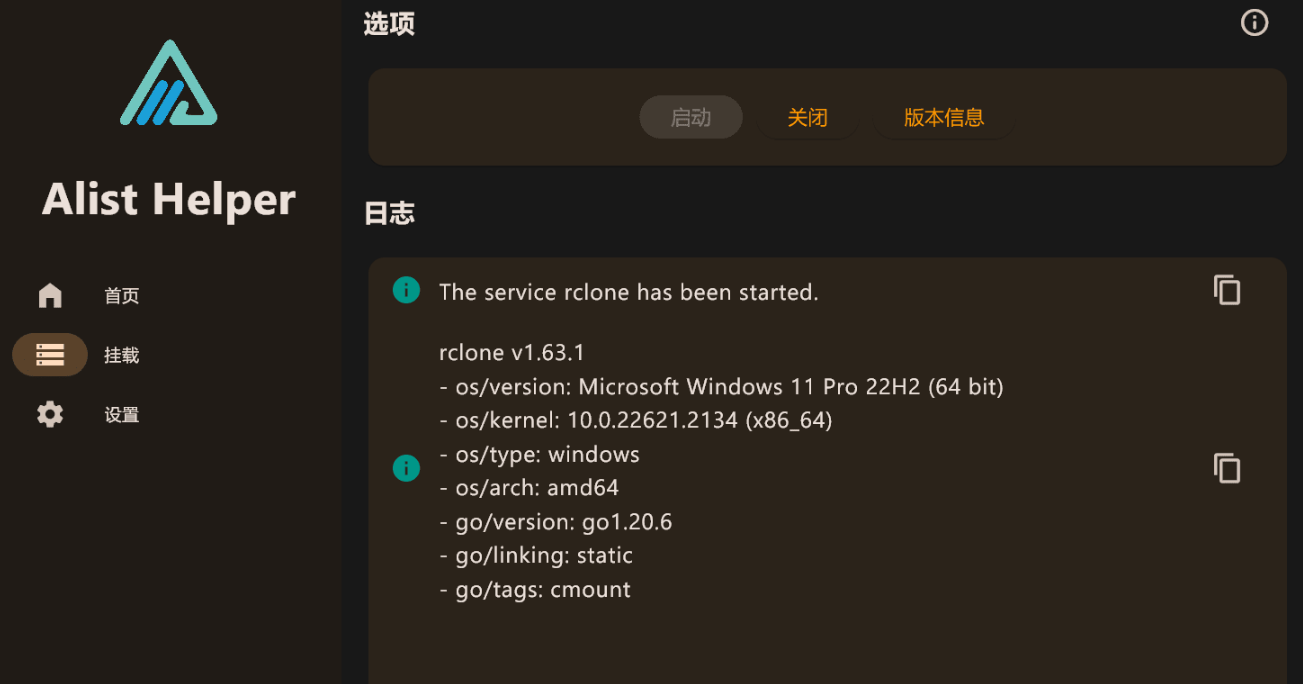Viewport: 1303px width, 684px height.
Task: Select the 首页 navigation item
Action: tap(121, 295)
